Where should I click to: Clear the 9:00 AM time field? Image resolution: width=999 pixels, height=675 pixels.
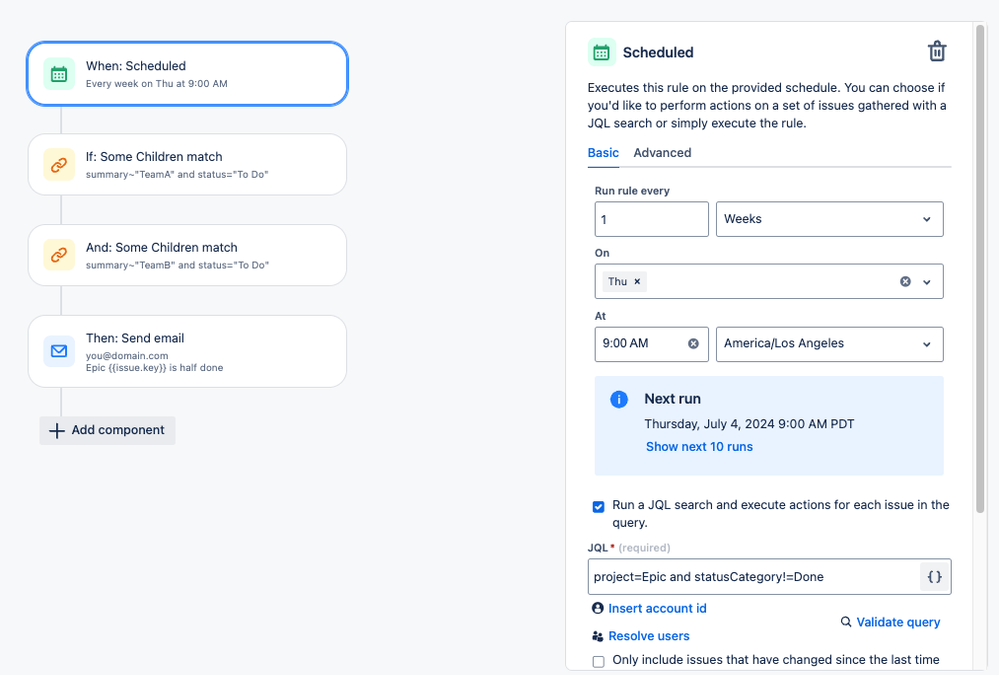pyautogui.click(x=693, y=344)
